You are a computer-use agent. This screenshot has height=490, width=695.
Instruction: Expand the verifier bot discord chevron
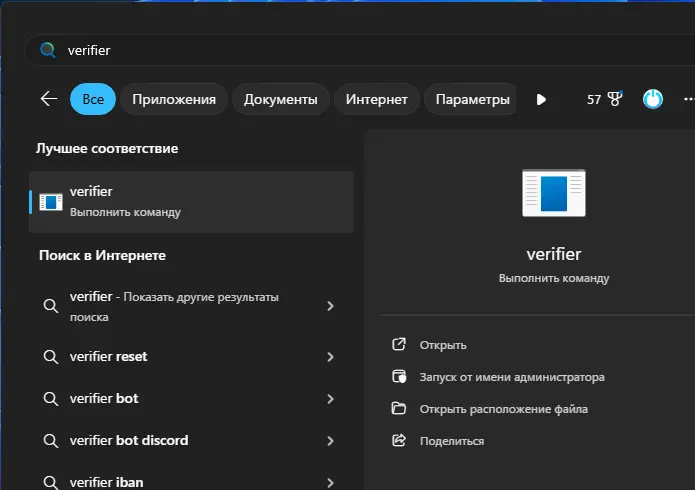(x=330, y=441)
